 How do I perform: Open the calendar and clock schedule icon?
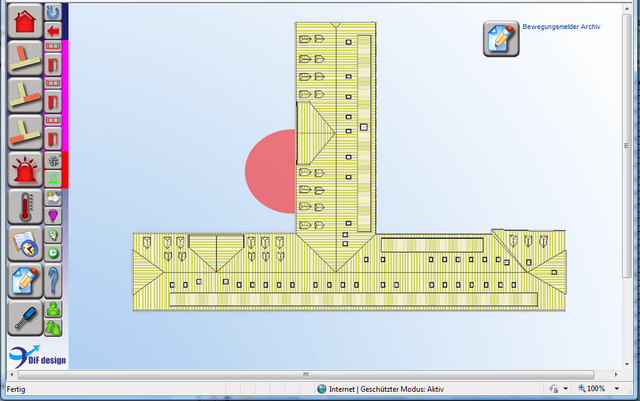(x=24, y=244)
